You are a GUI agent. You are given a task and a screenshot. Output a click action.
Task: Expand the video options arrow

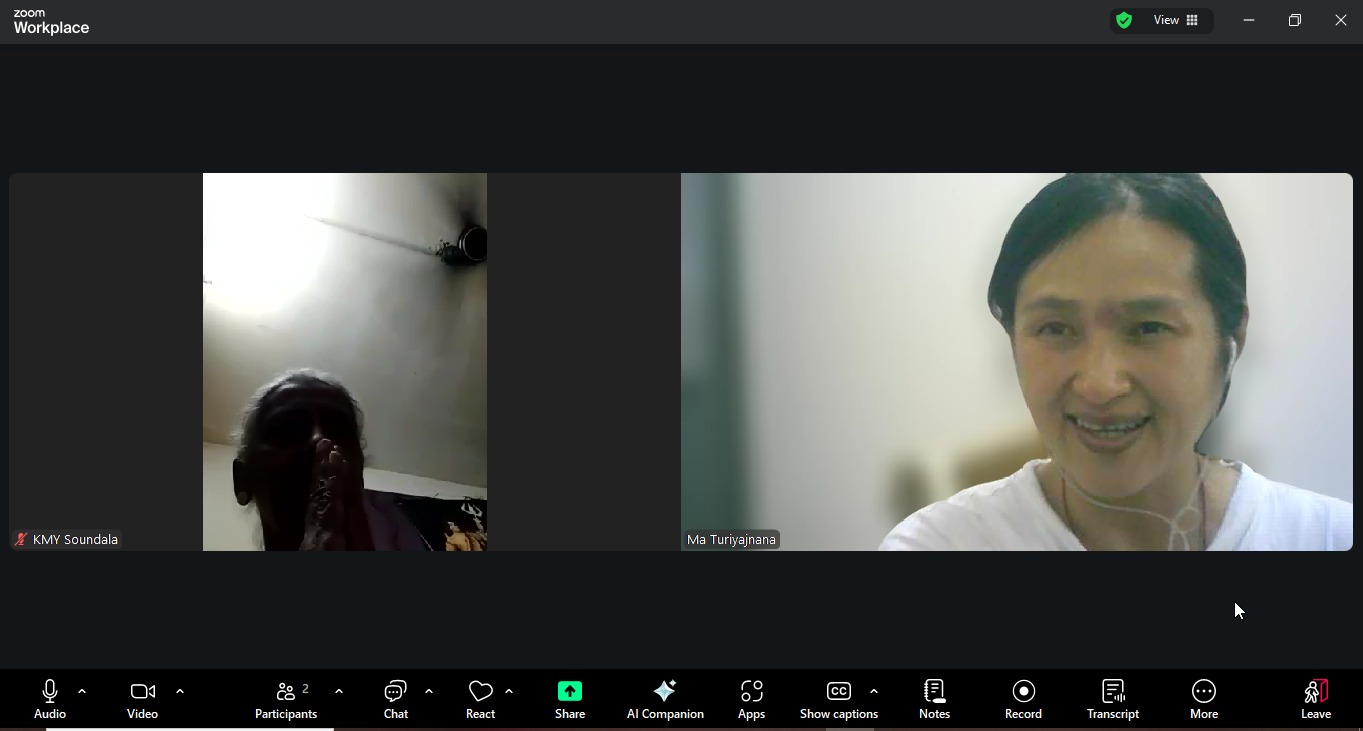(180, 691)
